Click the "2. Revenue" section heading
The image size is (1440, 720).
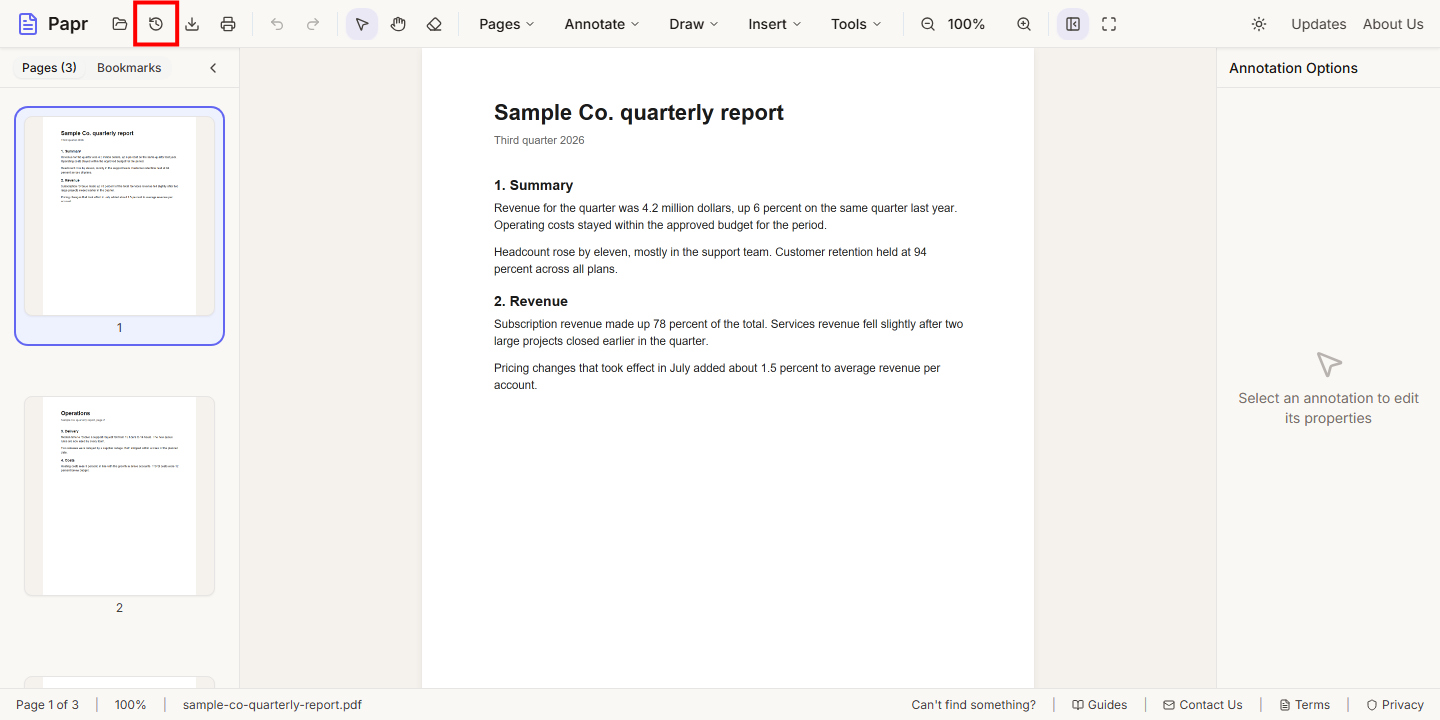pyautogui.click(x=531, y=301)
